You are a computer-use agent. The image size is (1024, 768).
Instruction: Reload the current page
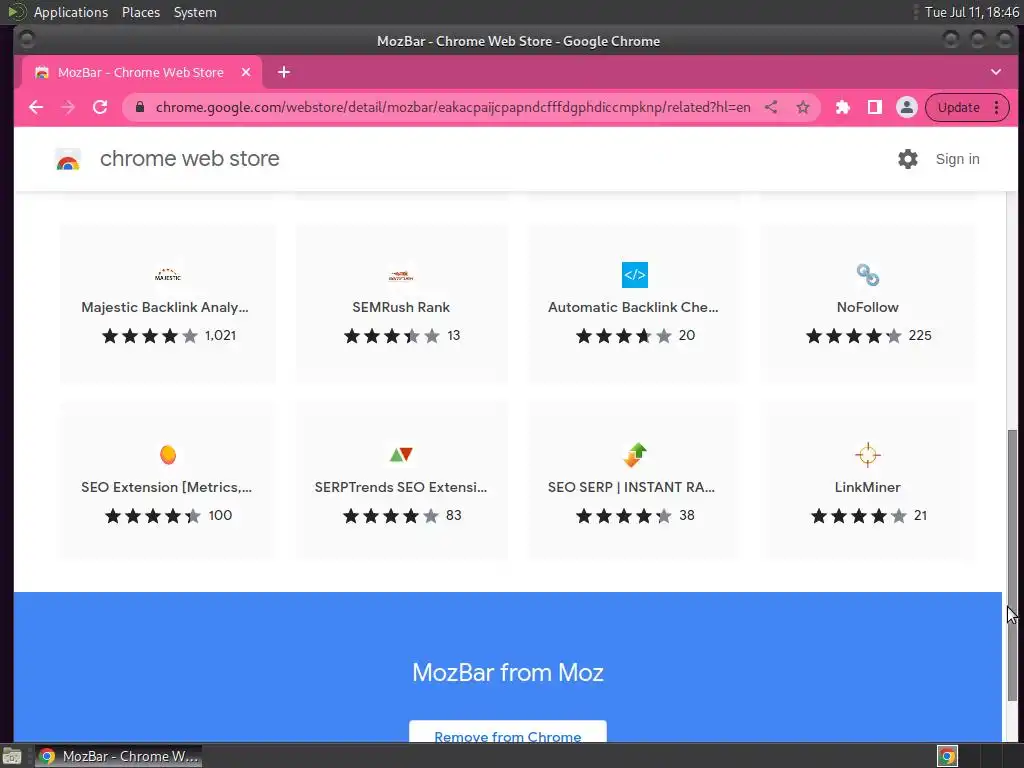point(100,107)
